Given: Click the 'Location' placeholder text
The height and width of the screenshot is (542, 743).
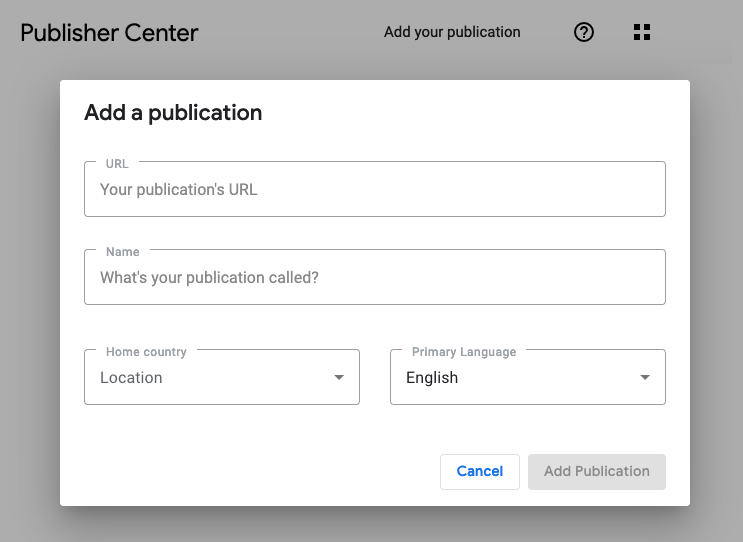Looking at the screenshot, I should coord(131,378).
